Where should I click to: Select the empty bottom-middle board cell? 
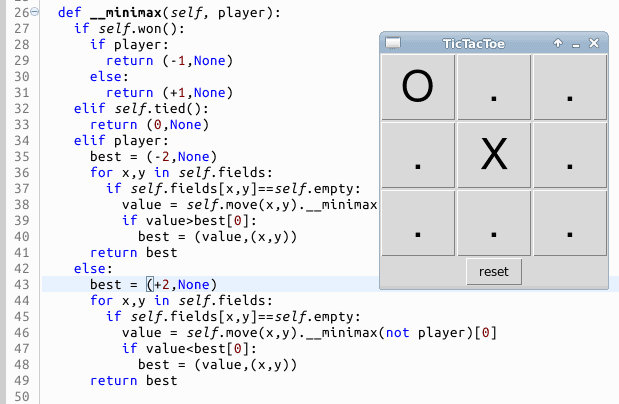(x=494, y=222)
